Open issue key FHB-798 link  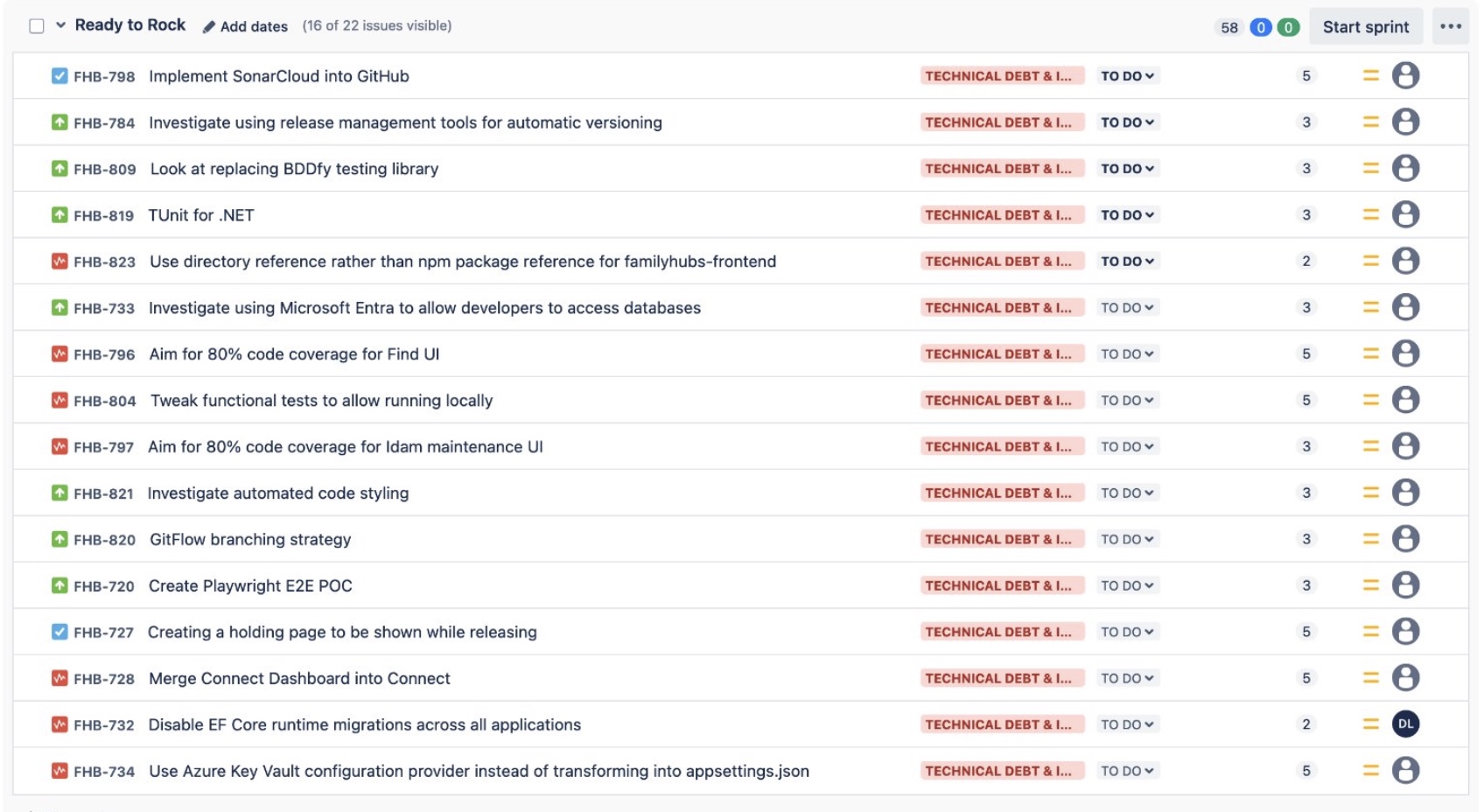click(x=104, y=77)
